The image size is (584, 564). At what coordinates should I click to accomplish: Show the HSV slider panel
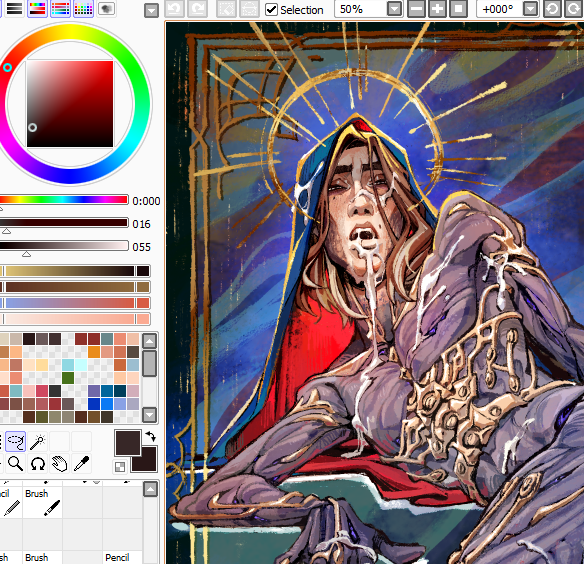[x=37, y=9]
